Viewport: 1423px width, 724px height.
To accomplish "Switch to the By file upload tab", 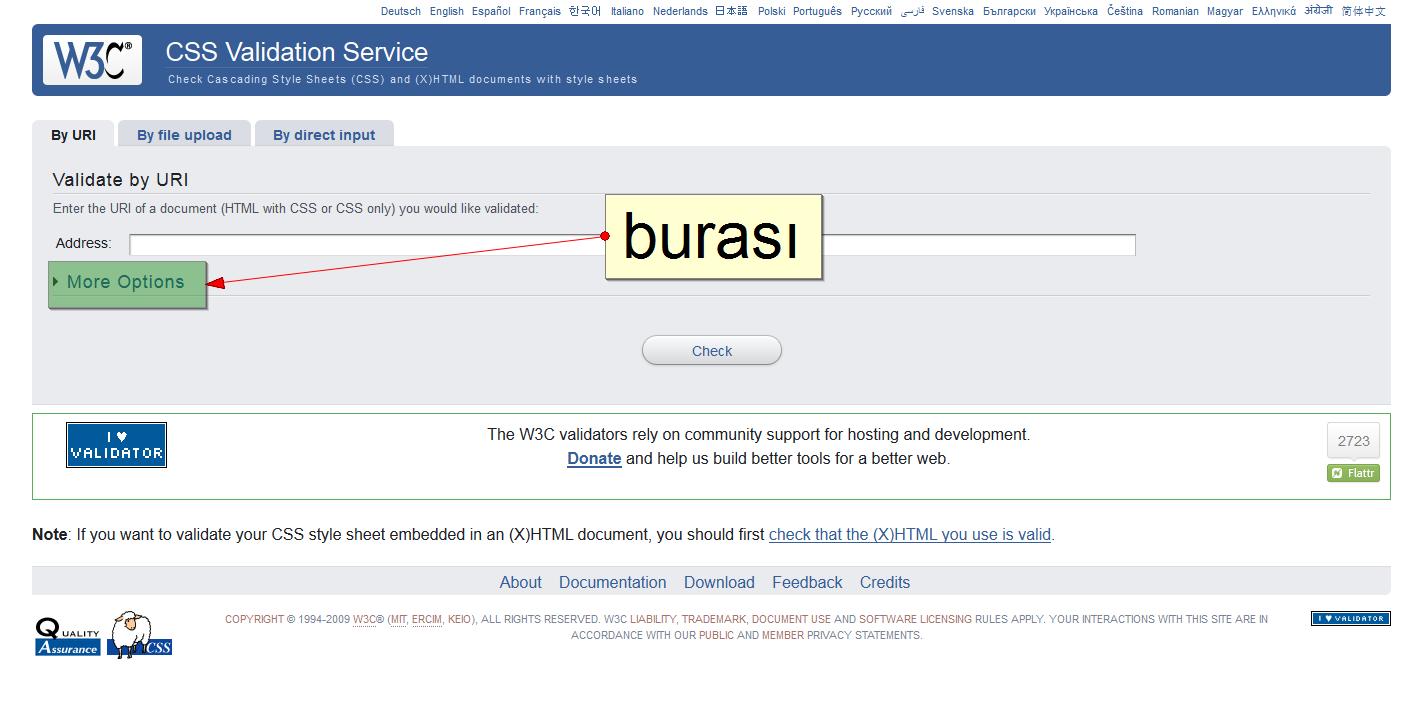I will (x=184, y=135).
